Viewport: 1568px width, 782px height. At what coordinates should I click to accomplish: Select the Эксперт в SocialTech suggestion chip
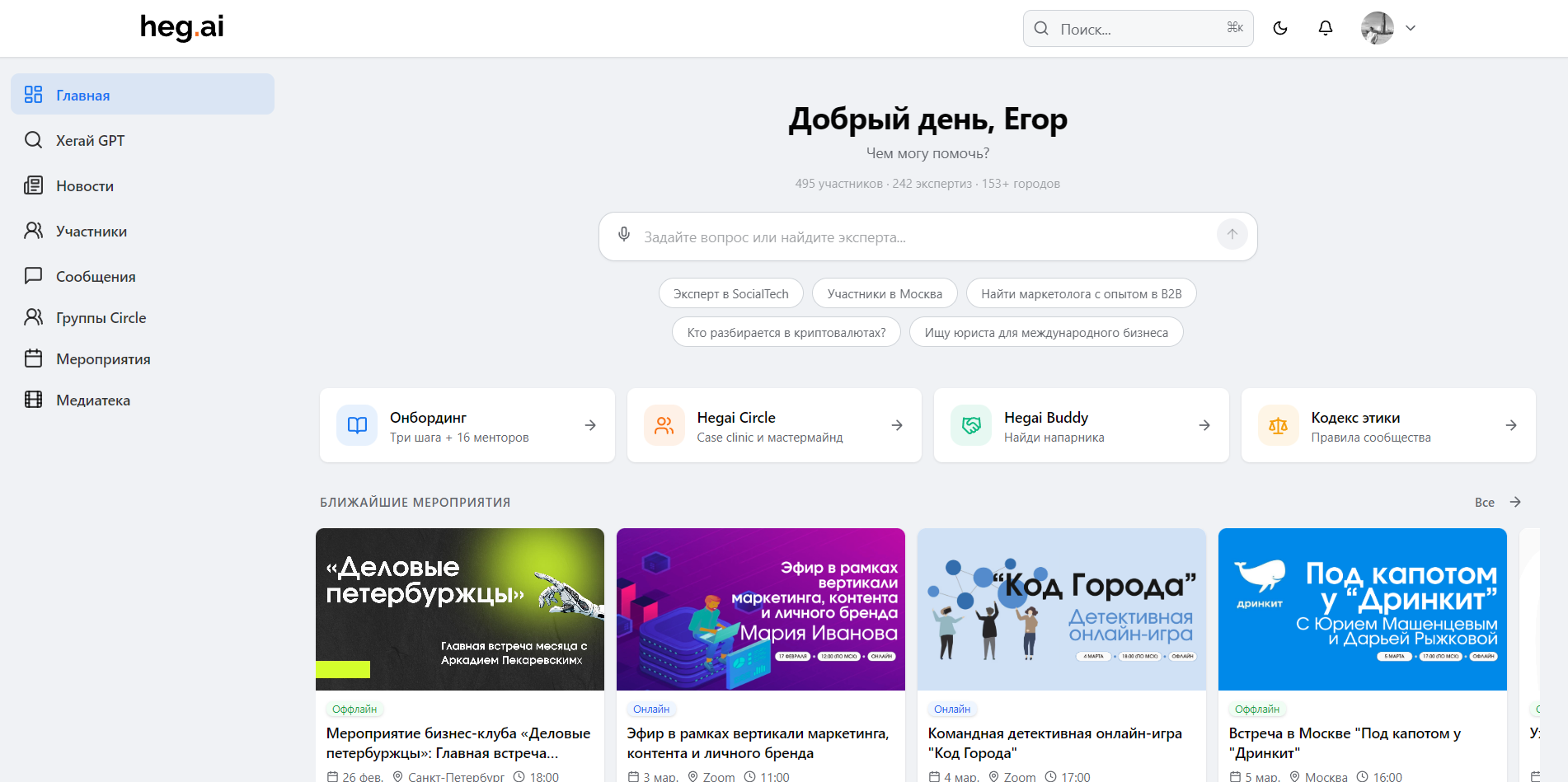point(730,293)
